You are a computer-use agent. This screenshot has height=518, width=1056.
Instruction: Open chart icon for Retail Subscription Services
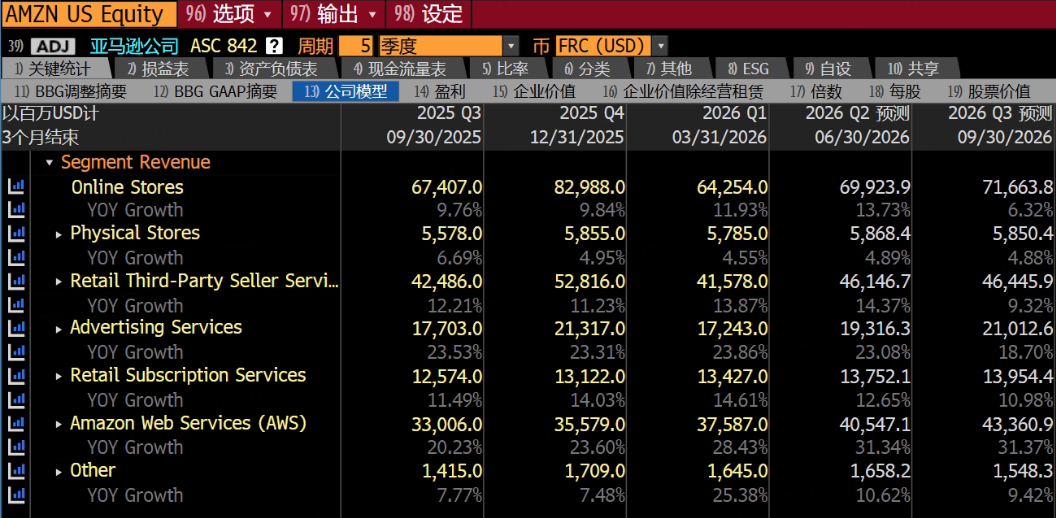pyautogui.click(x=15, y=375)
